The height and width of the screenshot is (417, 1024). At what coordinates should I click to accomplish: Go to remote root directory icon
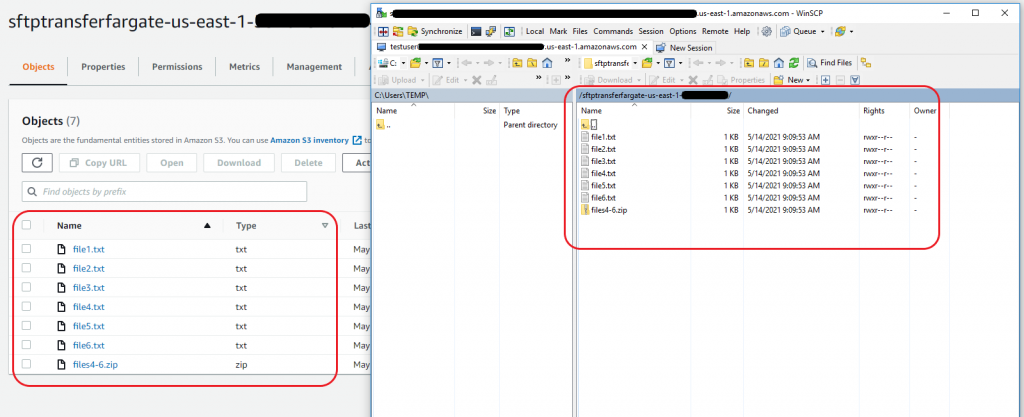(763, 63)
